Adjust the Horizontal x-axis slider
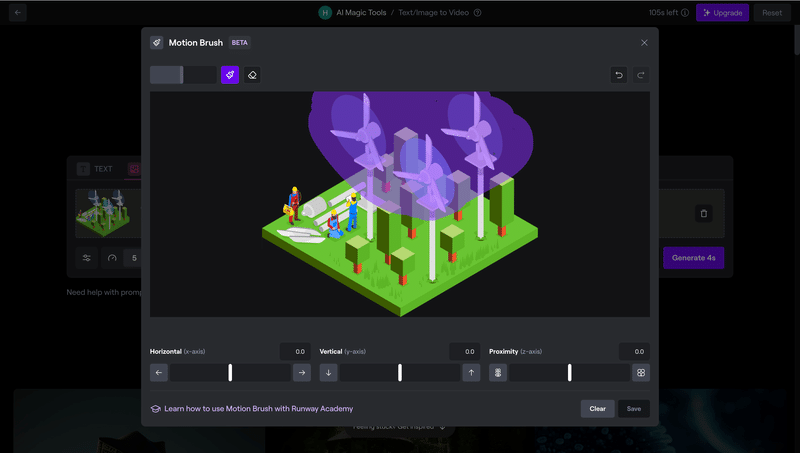The image size is (800, 453). (230, 372)
